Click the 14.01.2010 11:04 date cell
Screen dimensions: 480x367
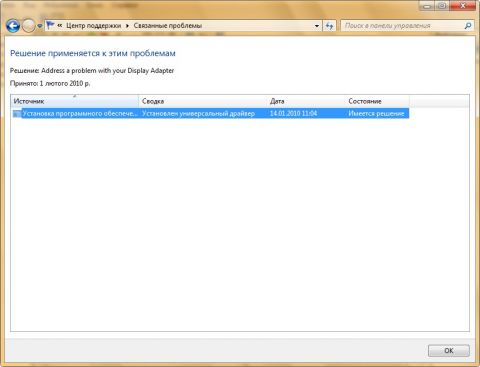point(293,113)
